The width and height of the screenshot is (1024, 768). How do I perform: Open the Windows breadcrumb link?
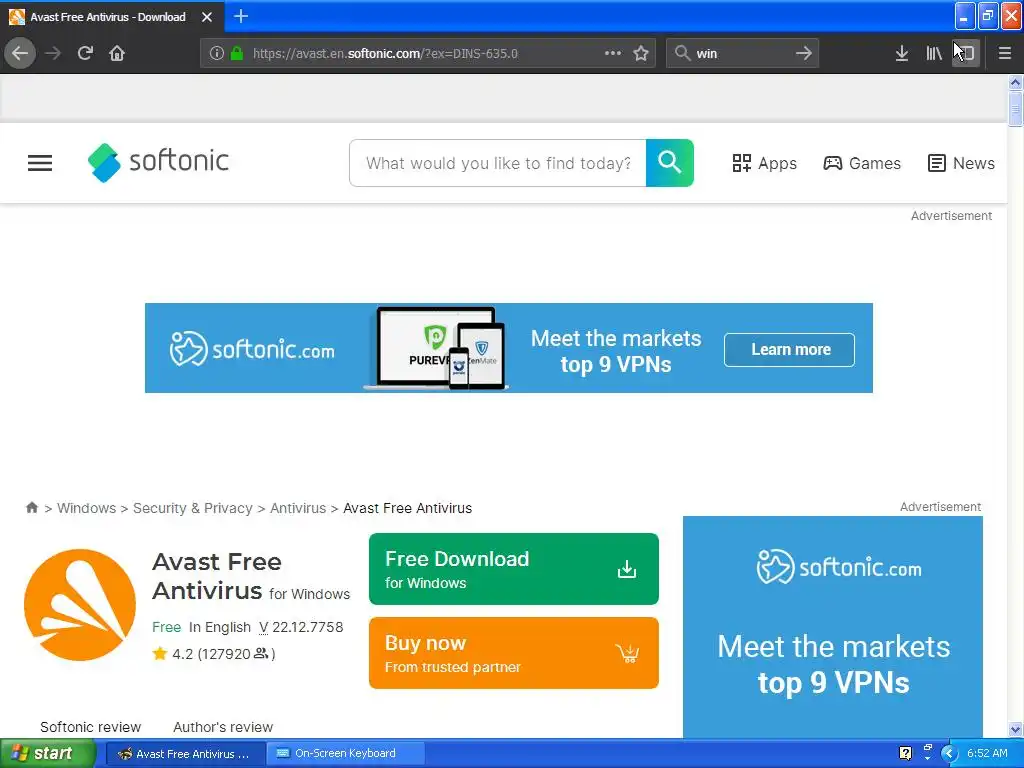pyautogui.click(x=86, y=508)
